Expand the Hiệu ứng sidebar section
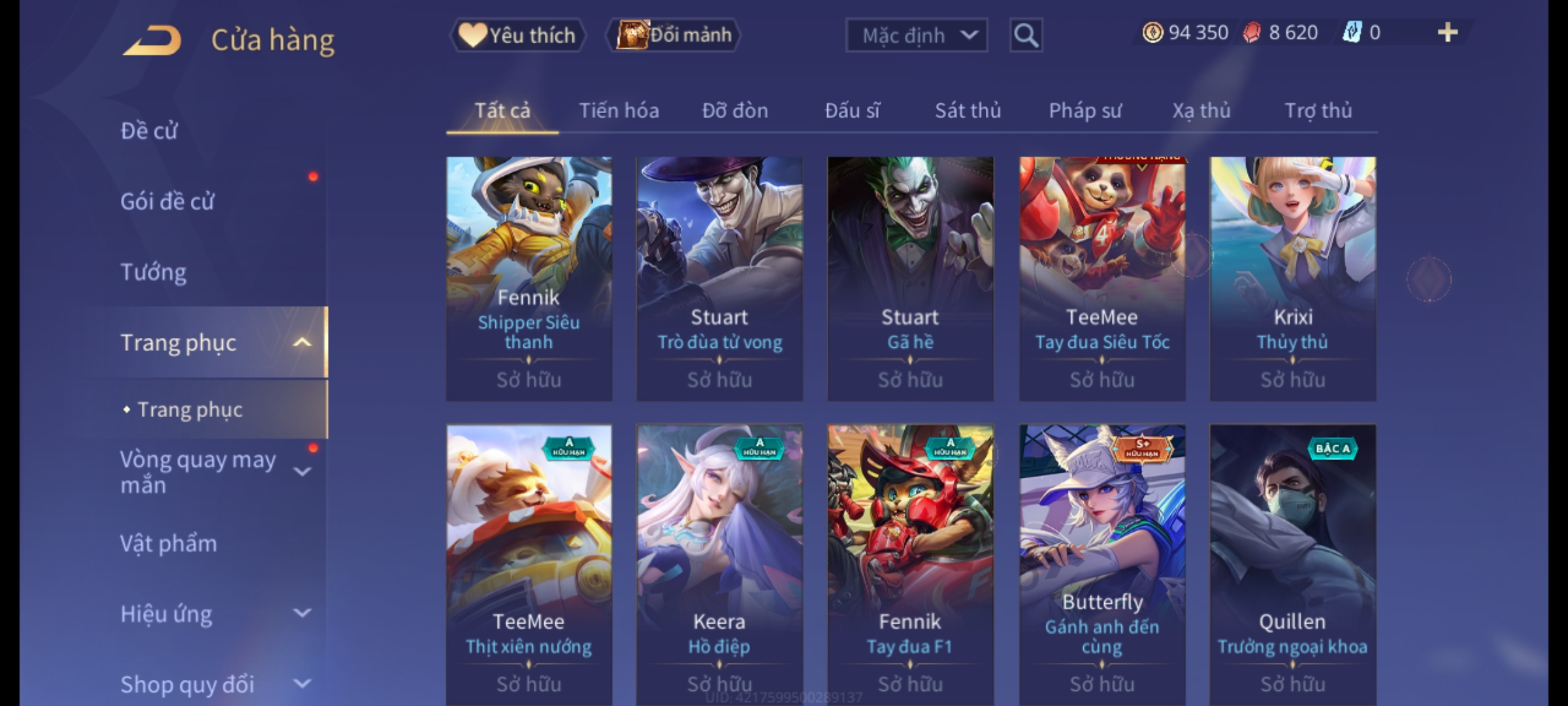The width and height of the screenshot is (1568, 706). point(302,613)
